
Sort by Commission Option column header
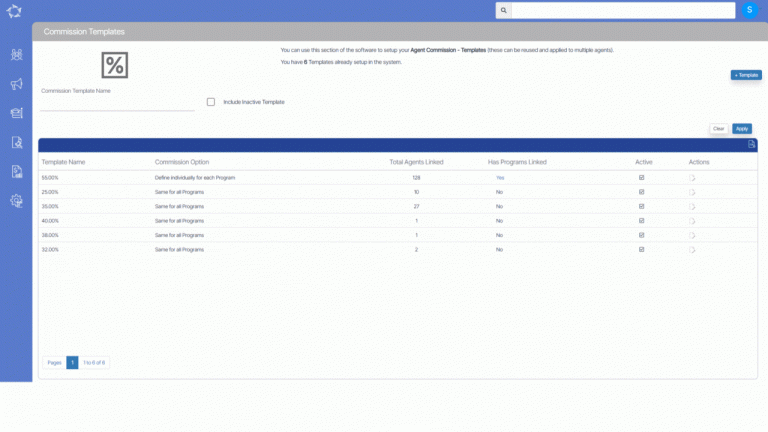click(x=182, y=162)
